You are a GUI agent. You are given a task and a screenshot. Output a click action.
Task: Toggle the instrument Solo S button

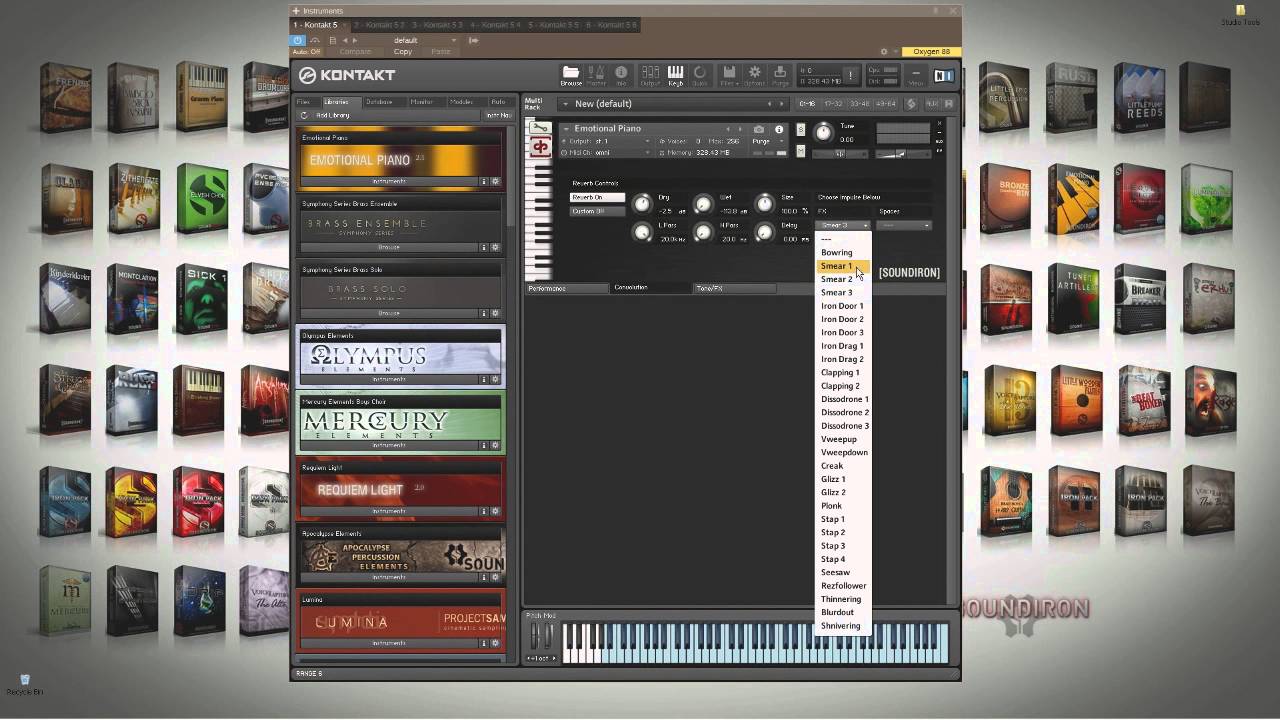[x=800, y=130]
